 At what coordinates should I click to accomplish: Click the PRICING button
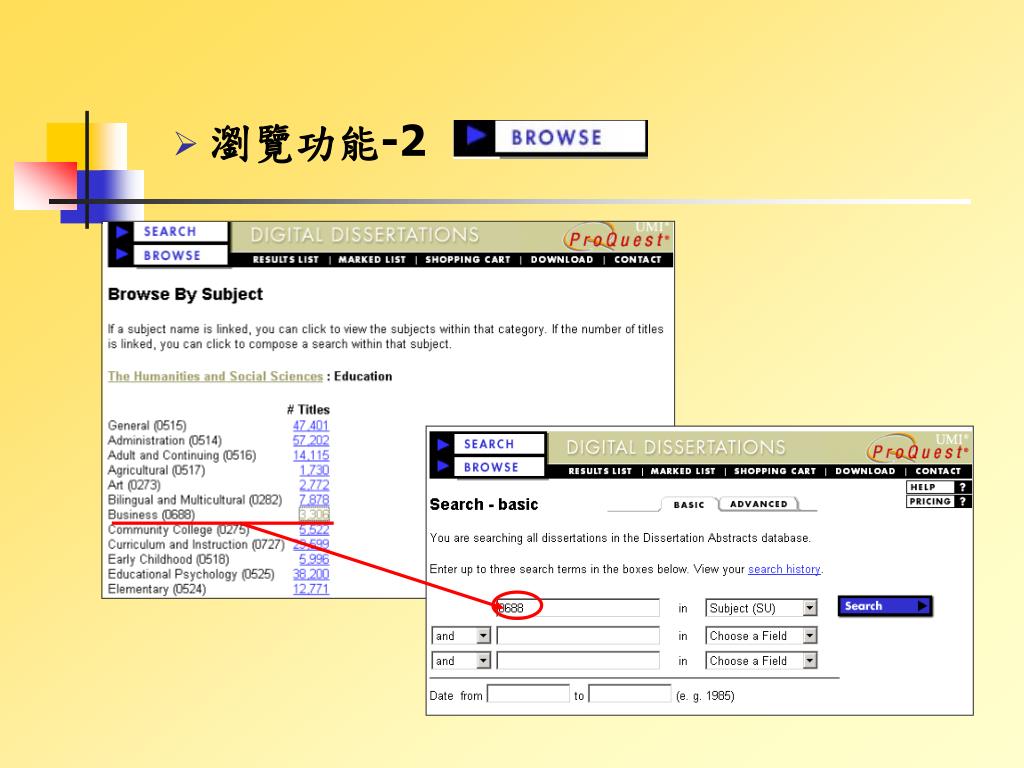coord(938,502)
